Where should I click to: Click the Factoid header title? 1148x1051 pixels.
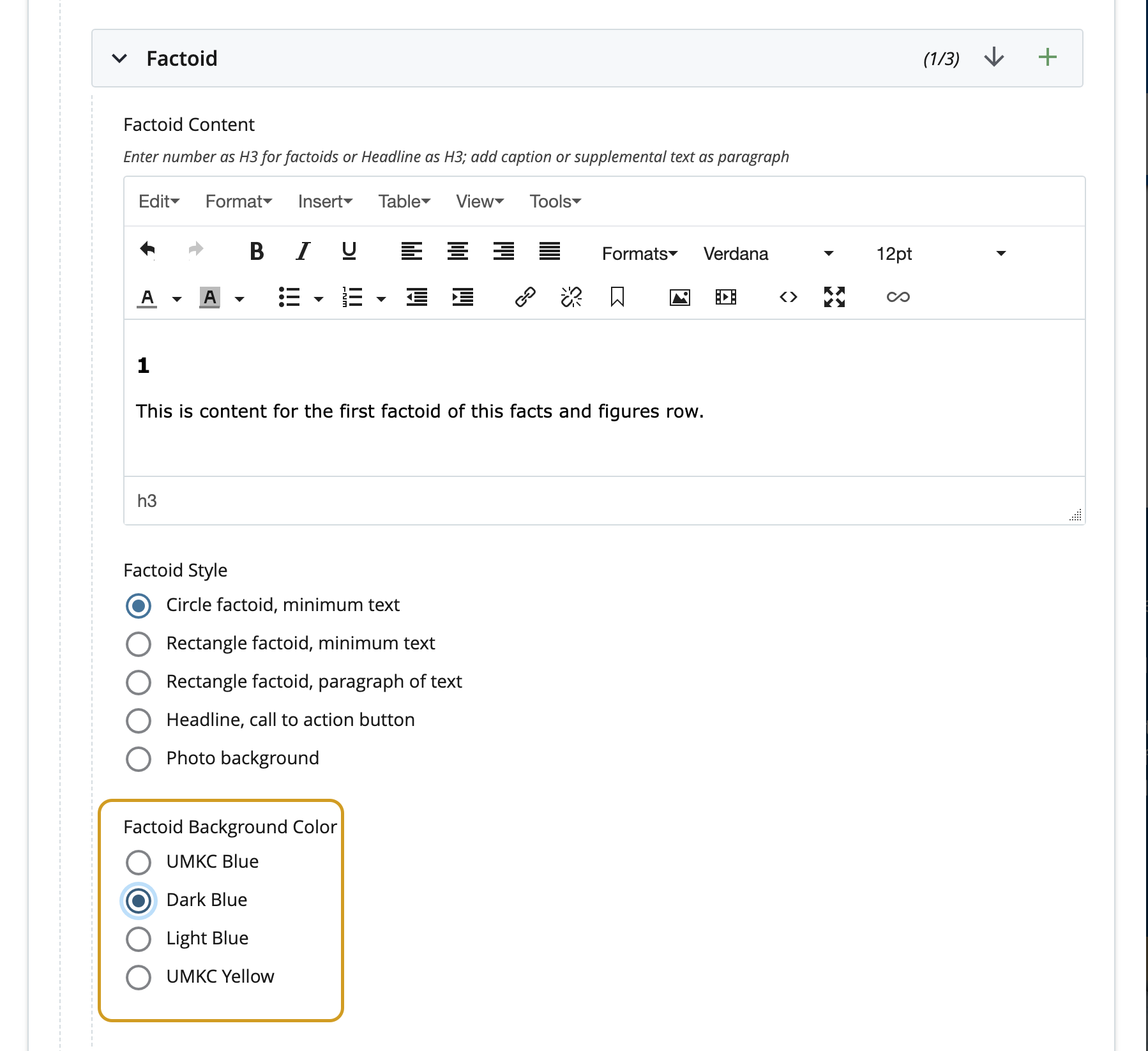point(182,59)
